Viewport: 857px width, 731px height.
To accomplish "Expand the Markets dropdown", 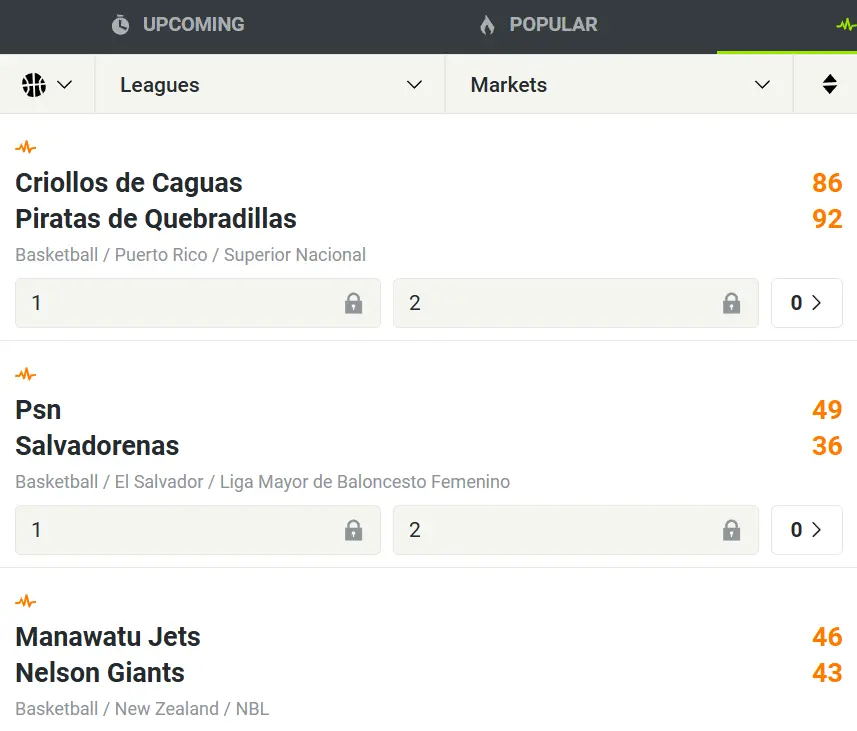I will 619,85.
